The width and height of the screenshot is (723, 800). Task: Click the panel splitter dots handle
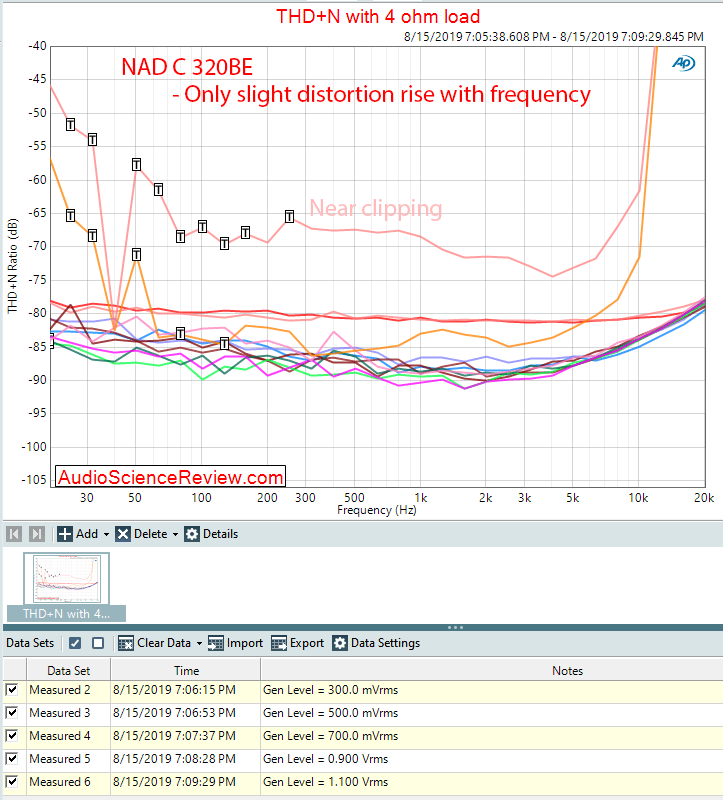point(455,628)
